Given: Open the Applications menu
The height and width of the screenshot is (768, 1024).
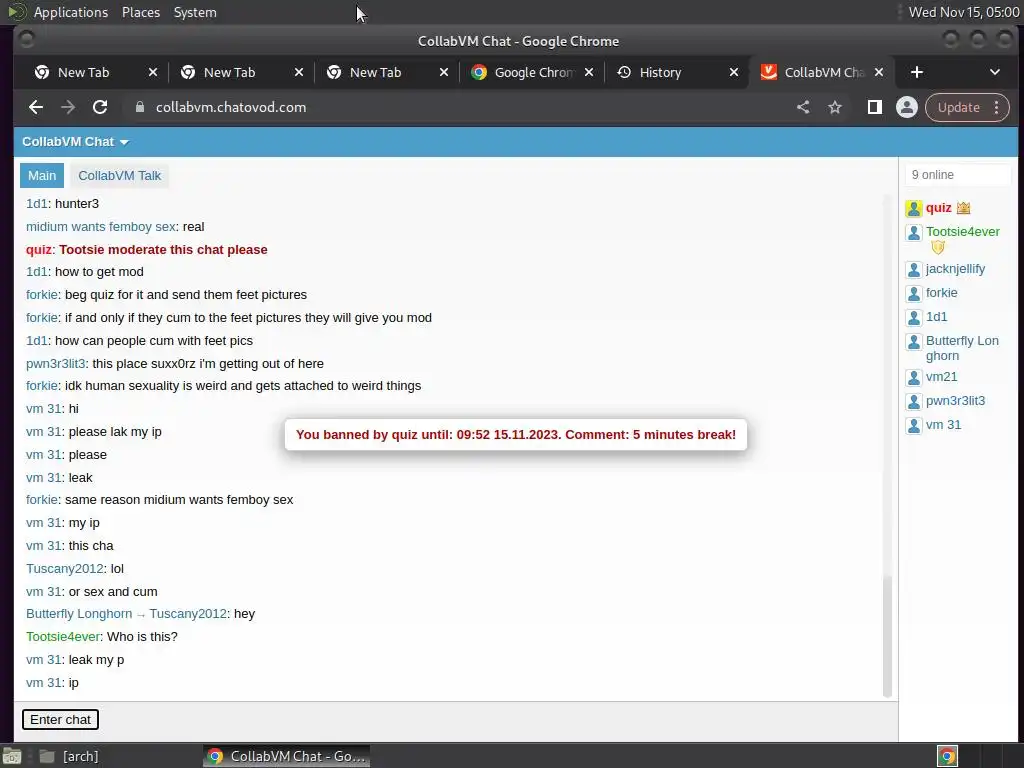Looking at the screenshot, I should [x=71, y=12].
